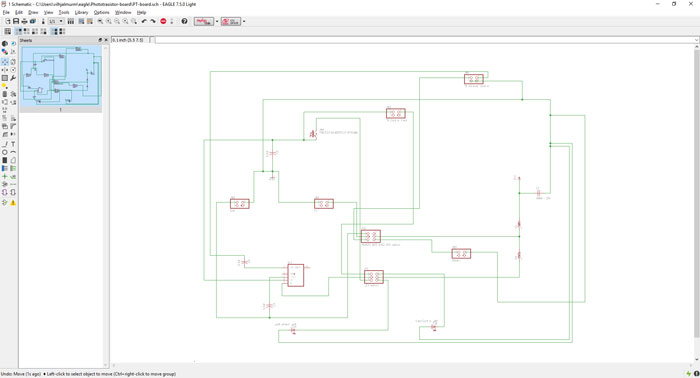This screenshot has height=378, width=700.
Task: Open the sheet selector 1/1 dropdown
Action: point(56,21)
